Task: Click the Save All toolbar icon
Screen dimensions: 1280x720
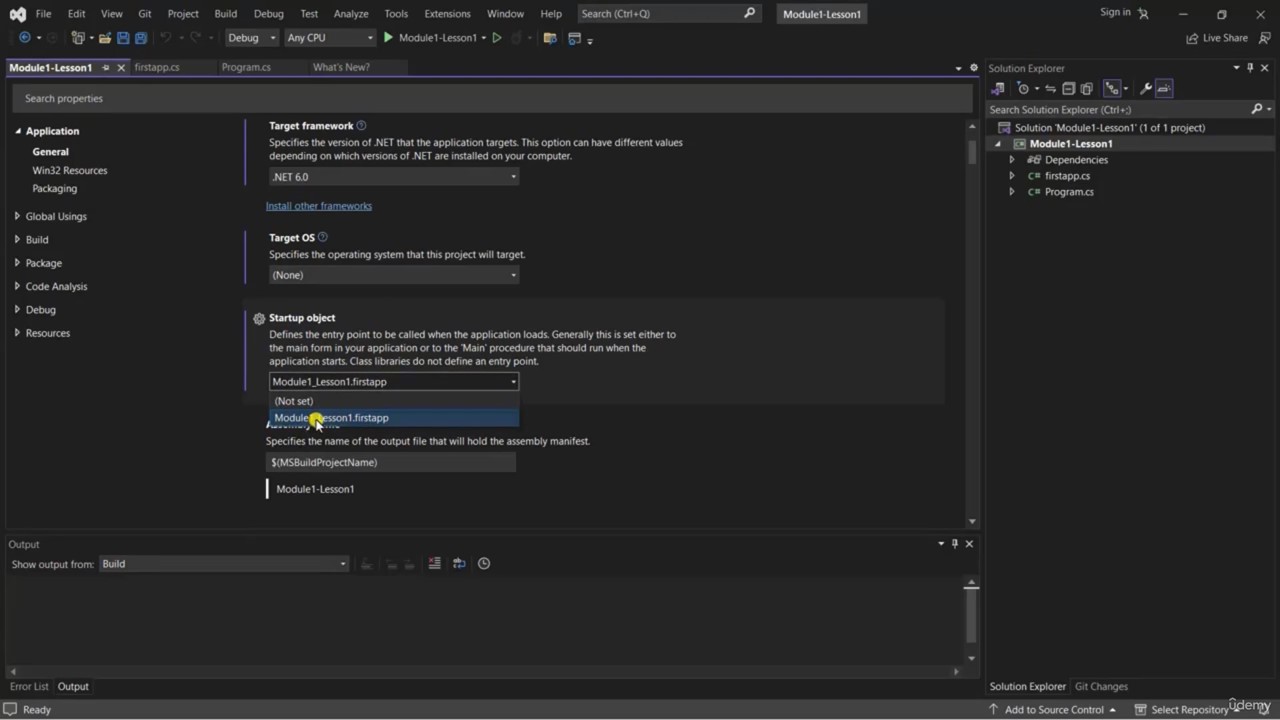Action: (141, 38)
